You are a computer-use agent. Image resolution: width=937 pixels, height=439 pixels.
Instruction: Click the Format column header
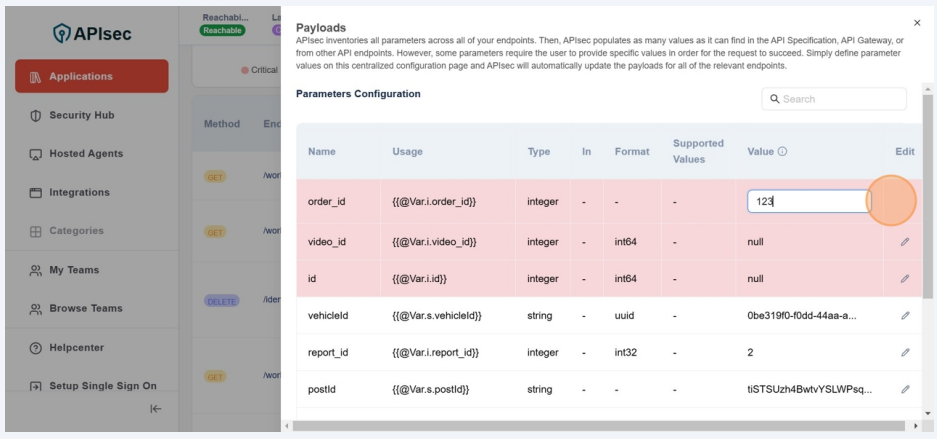632,152
